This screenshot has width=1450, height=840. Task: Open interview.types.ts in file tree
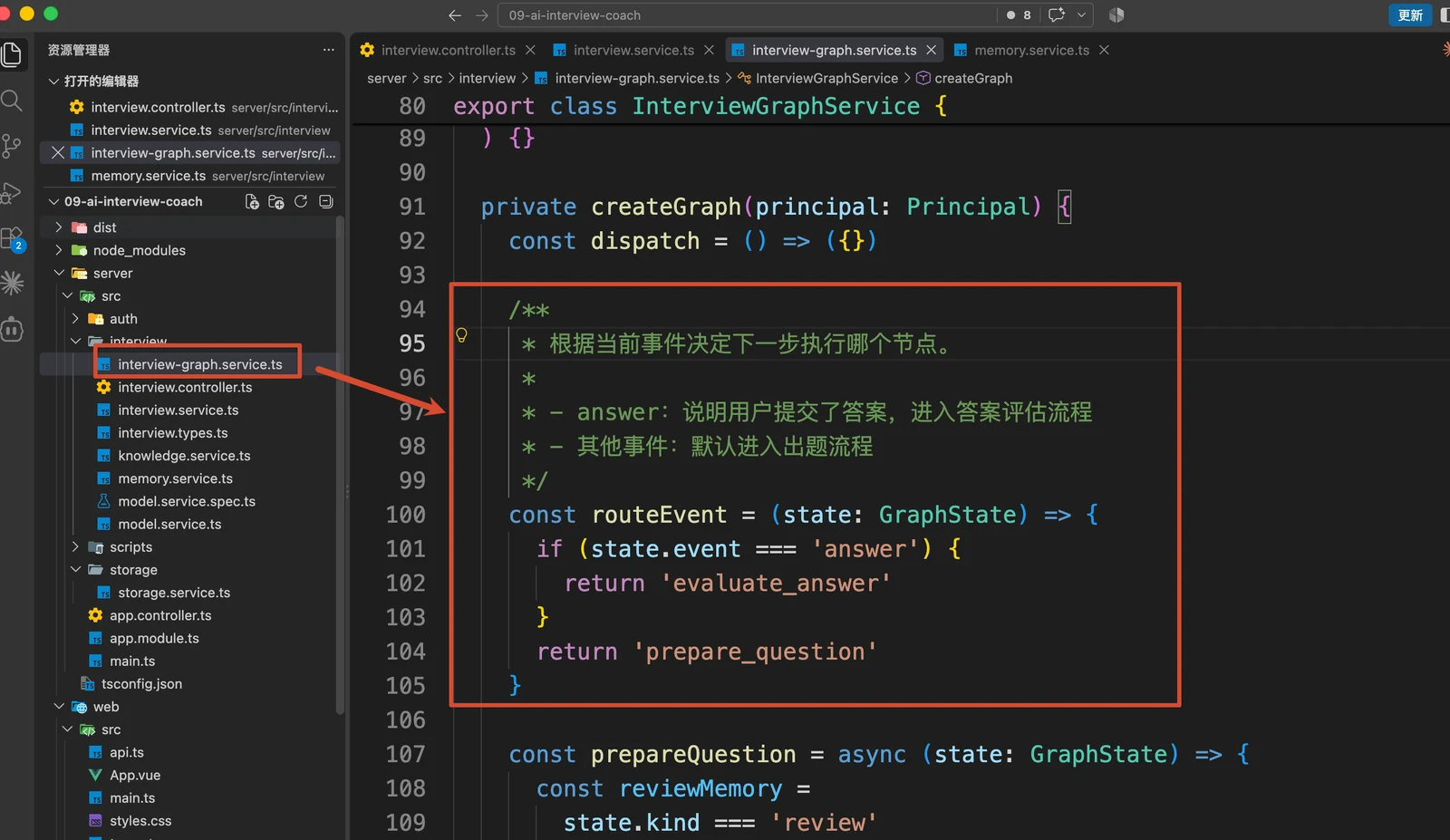coord(172,433)
